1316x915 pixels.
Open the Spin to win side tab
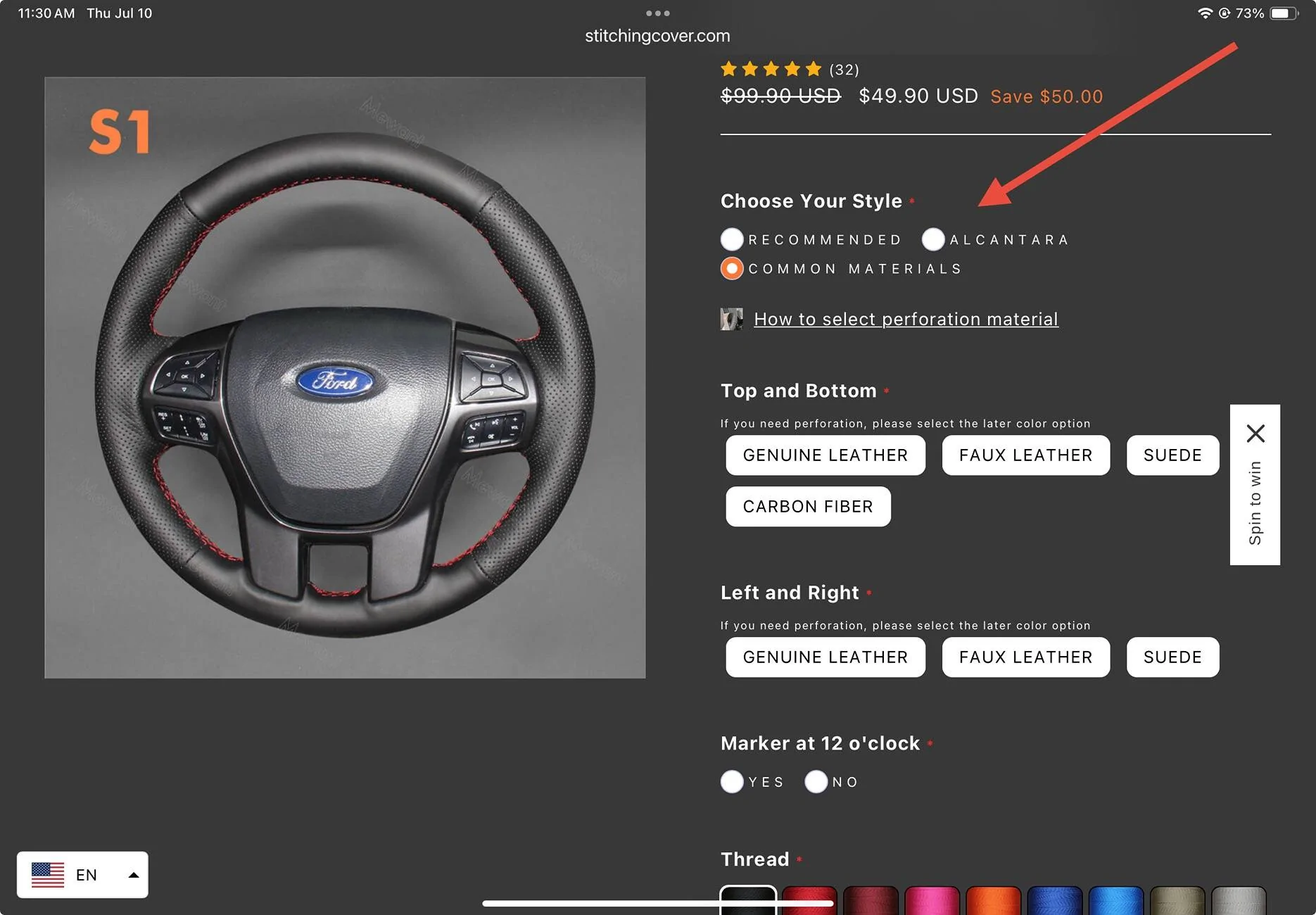click(x=1255, y=503)
